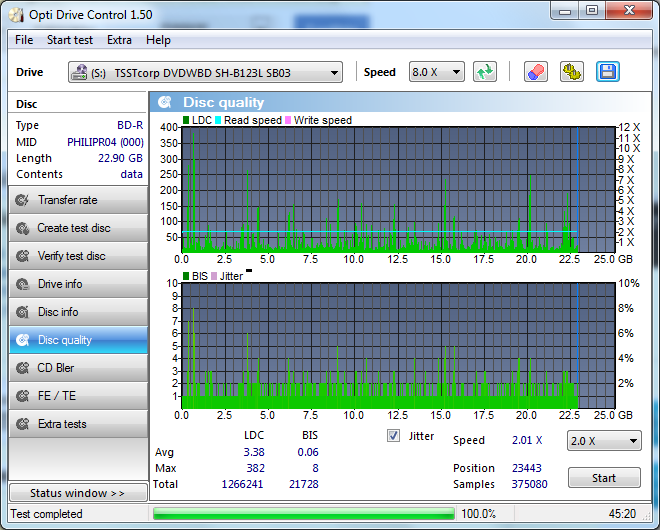Screen dimensions: 660x530
Task: Click the CD Bler sidebar icon
Action: pos(22,368)
